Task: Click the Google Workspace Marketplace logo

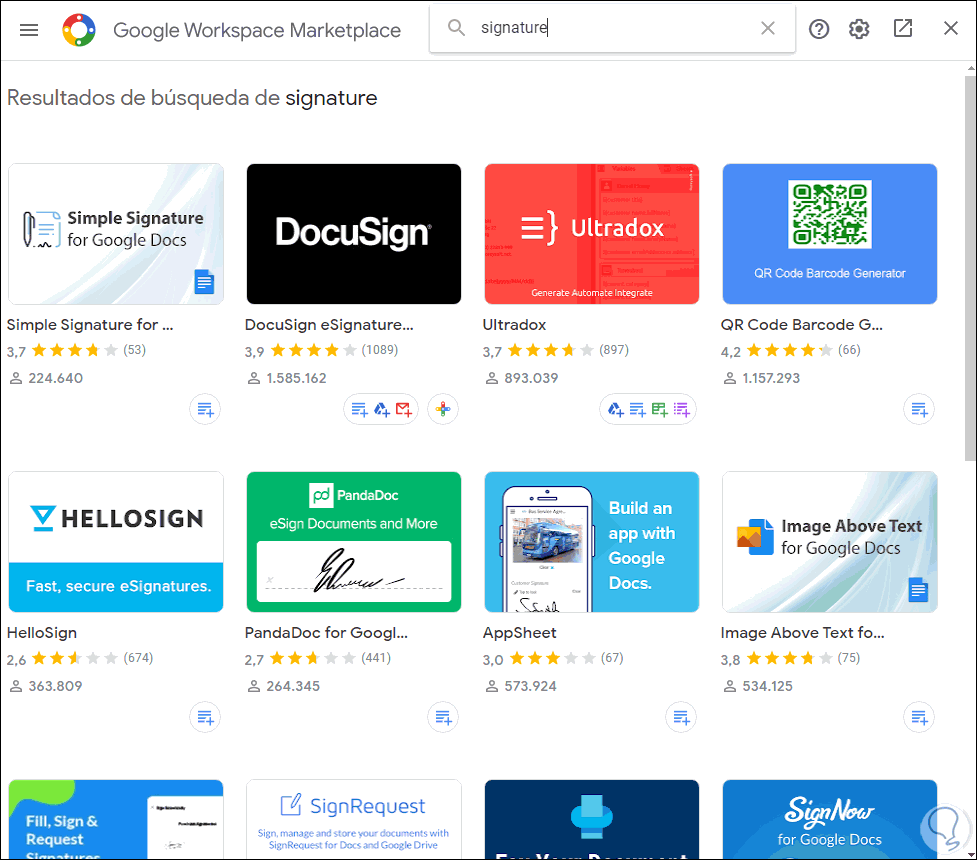Action: 79,29
